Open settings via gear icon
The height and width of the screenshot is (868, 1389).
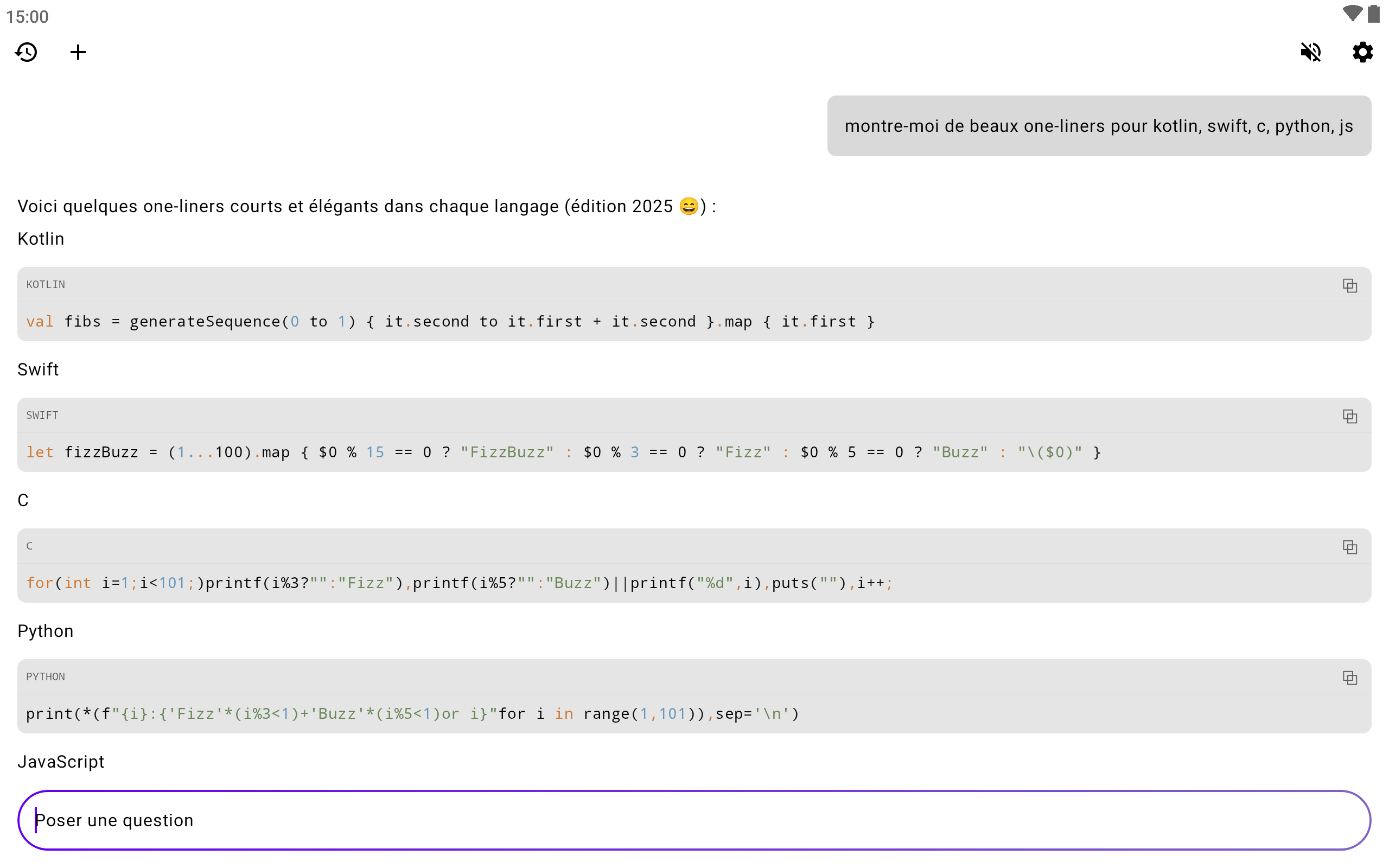click(1362, 52)
